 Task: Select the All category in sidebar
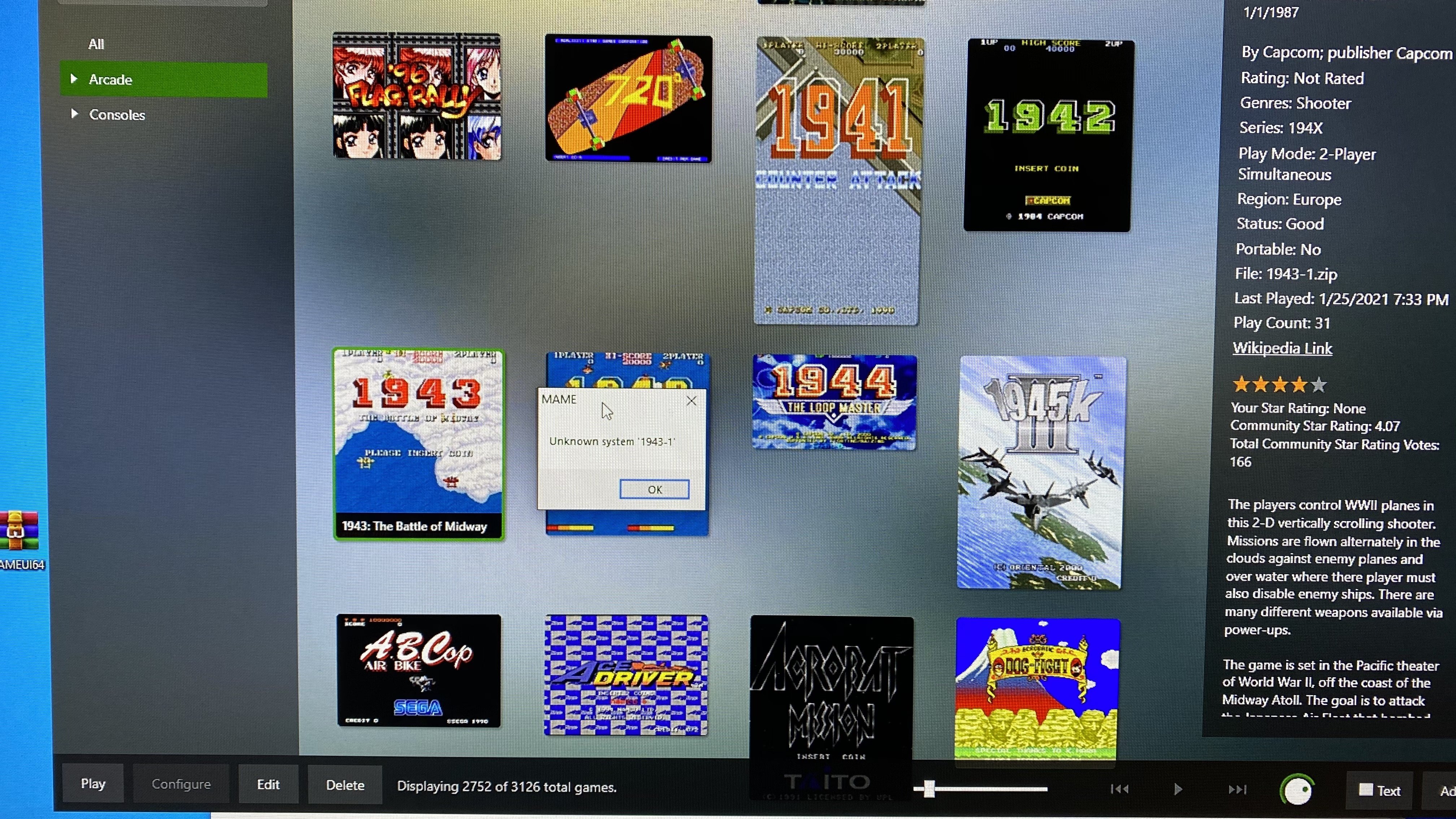(x=96, y=44)
